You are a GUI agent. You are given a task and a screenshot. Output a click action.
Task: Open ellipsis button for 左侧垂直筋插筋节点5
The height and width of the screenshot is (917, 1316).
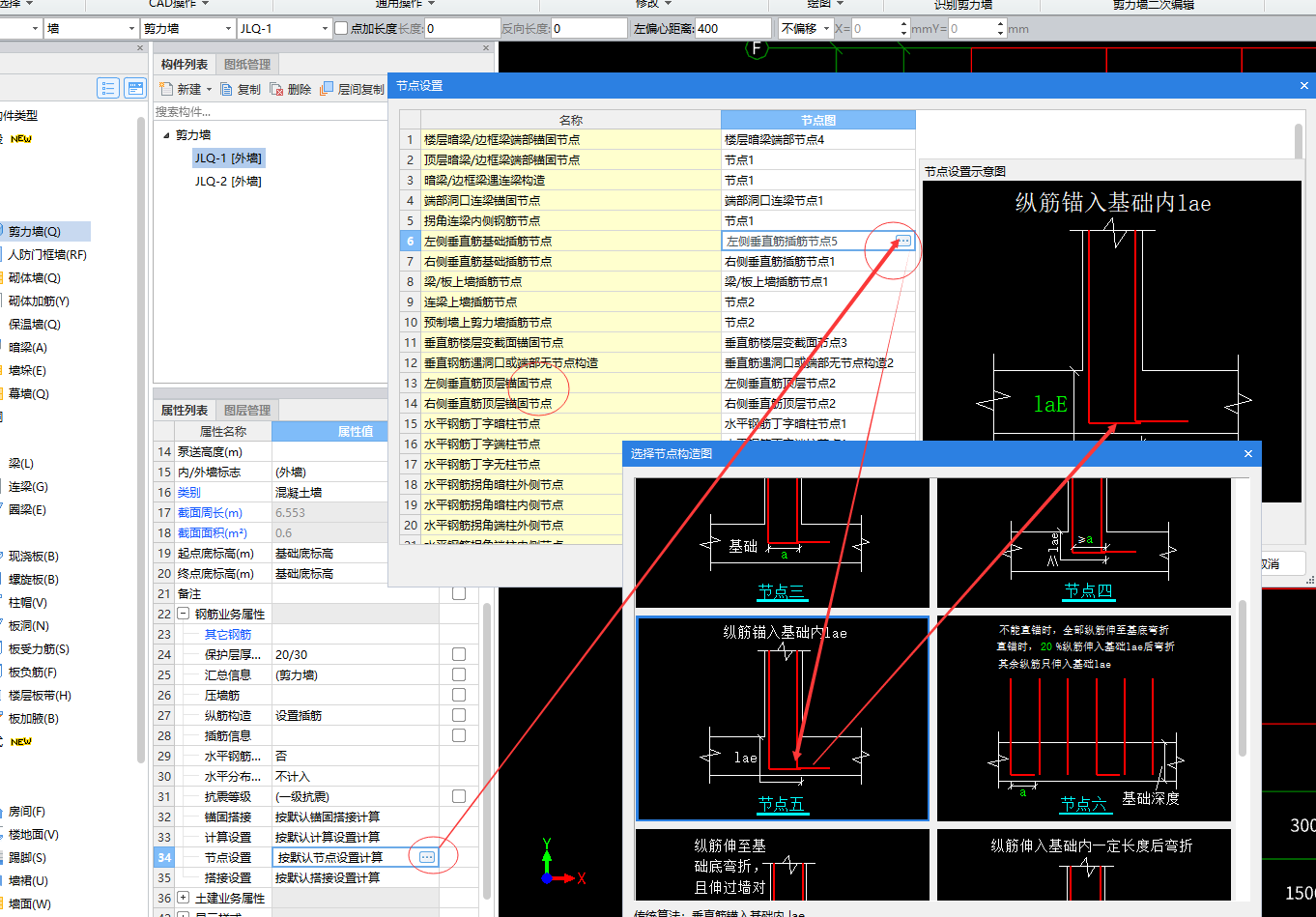[903, 241]
